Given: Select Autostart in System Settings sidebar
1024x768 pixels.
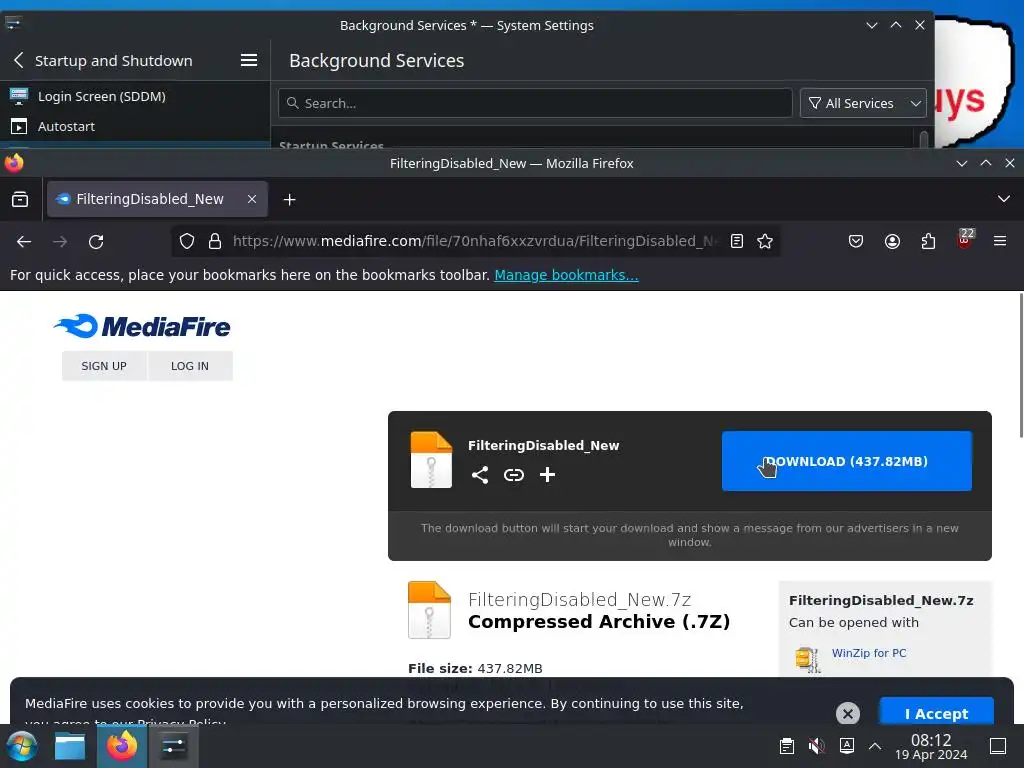Looking at the screenshot, I should click(x=135, y=126).
